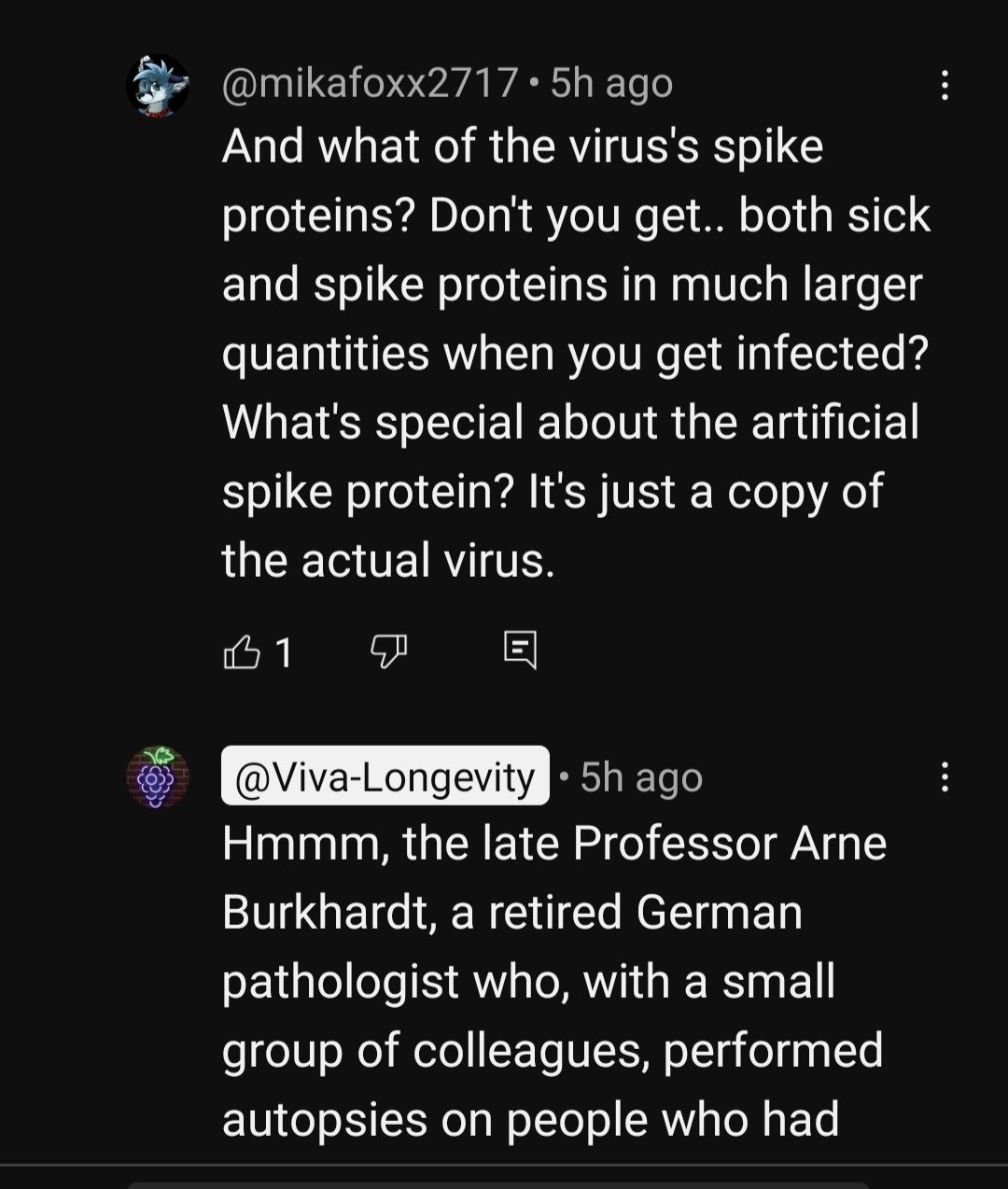This screenshot has width=1008, height=1189.
Task: Tap the text "the actual virus."
Action: pos(388,560)
